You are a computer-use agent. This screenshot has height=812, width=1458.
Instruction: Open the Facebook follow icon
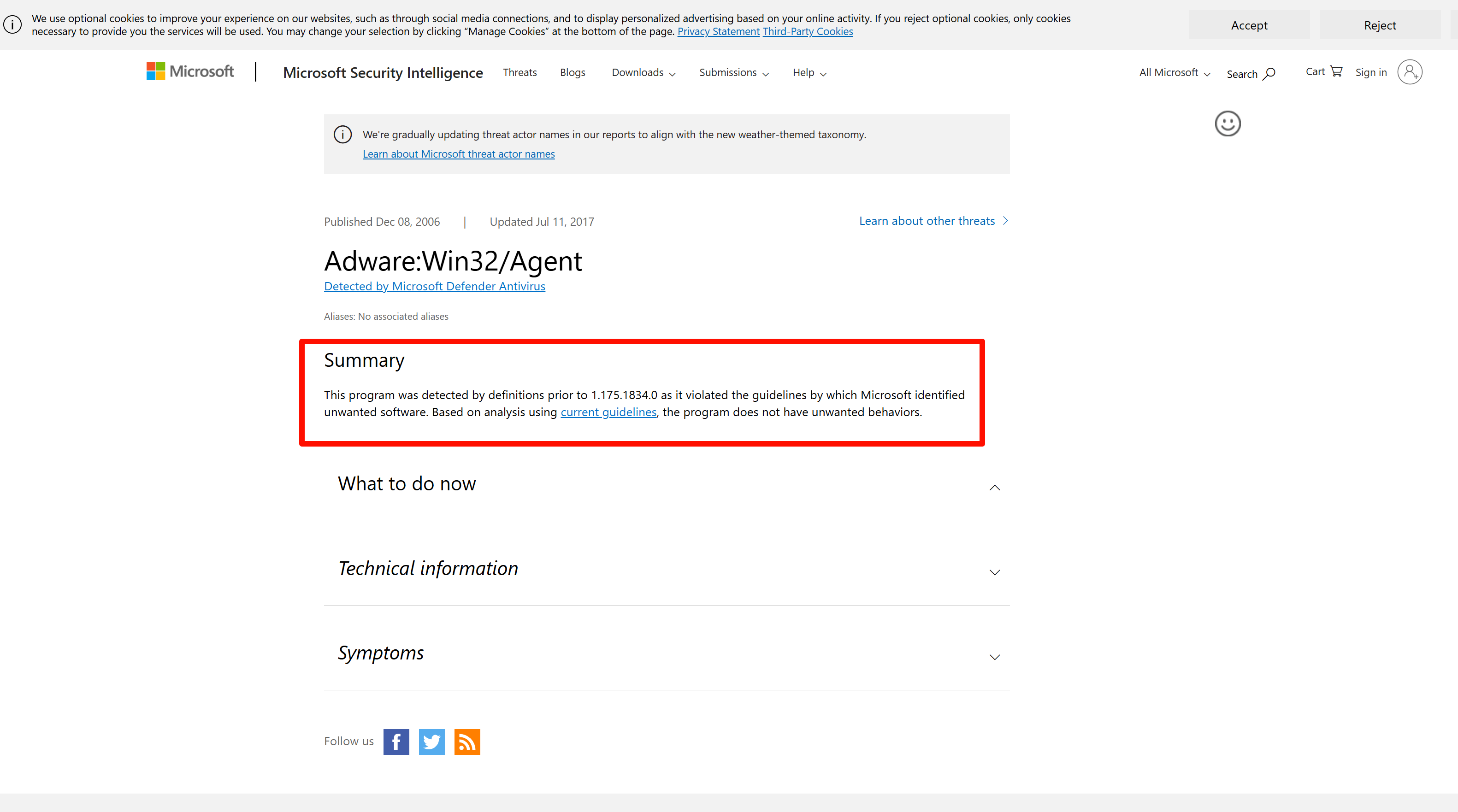point(396,741)
